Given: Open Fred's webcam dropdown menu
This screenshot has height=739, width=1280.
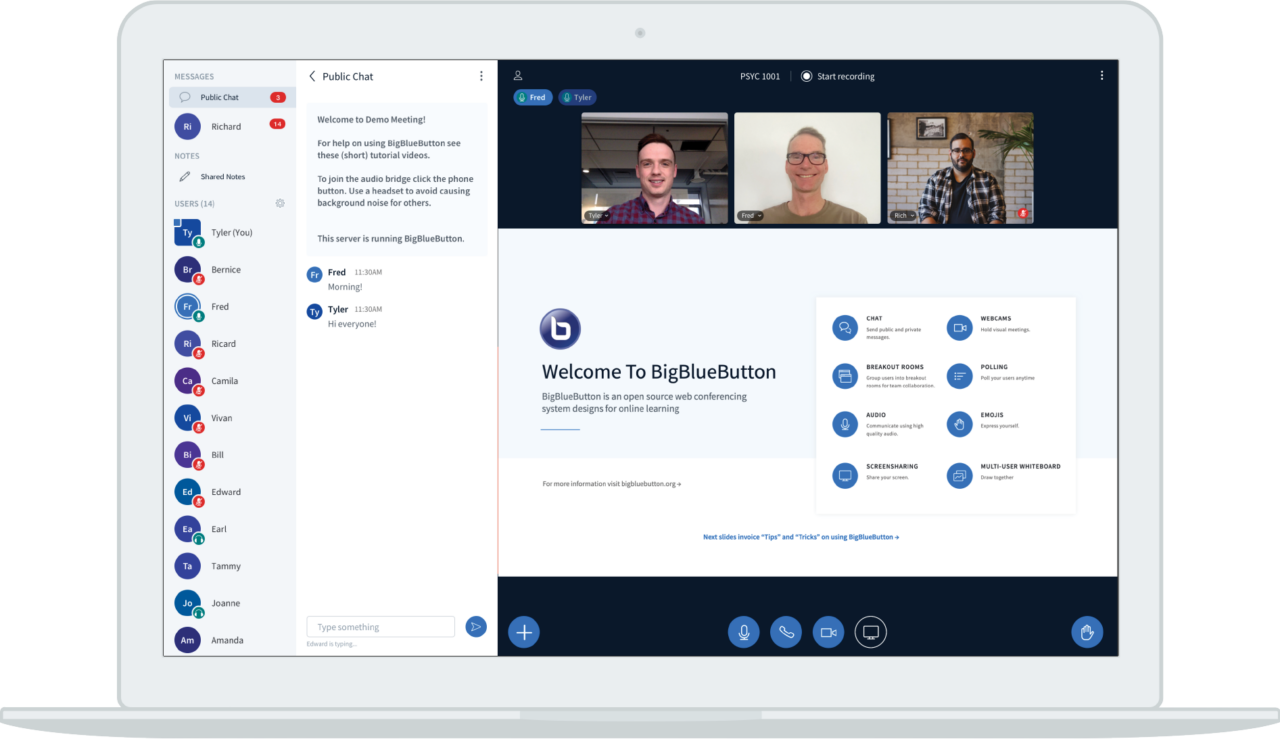Looking at the screenshot, I should (x=750, y=214).
